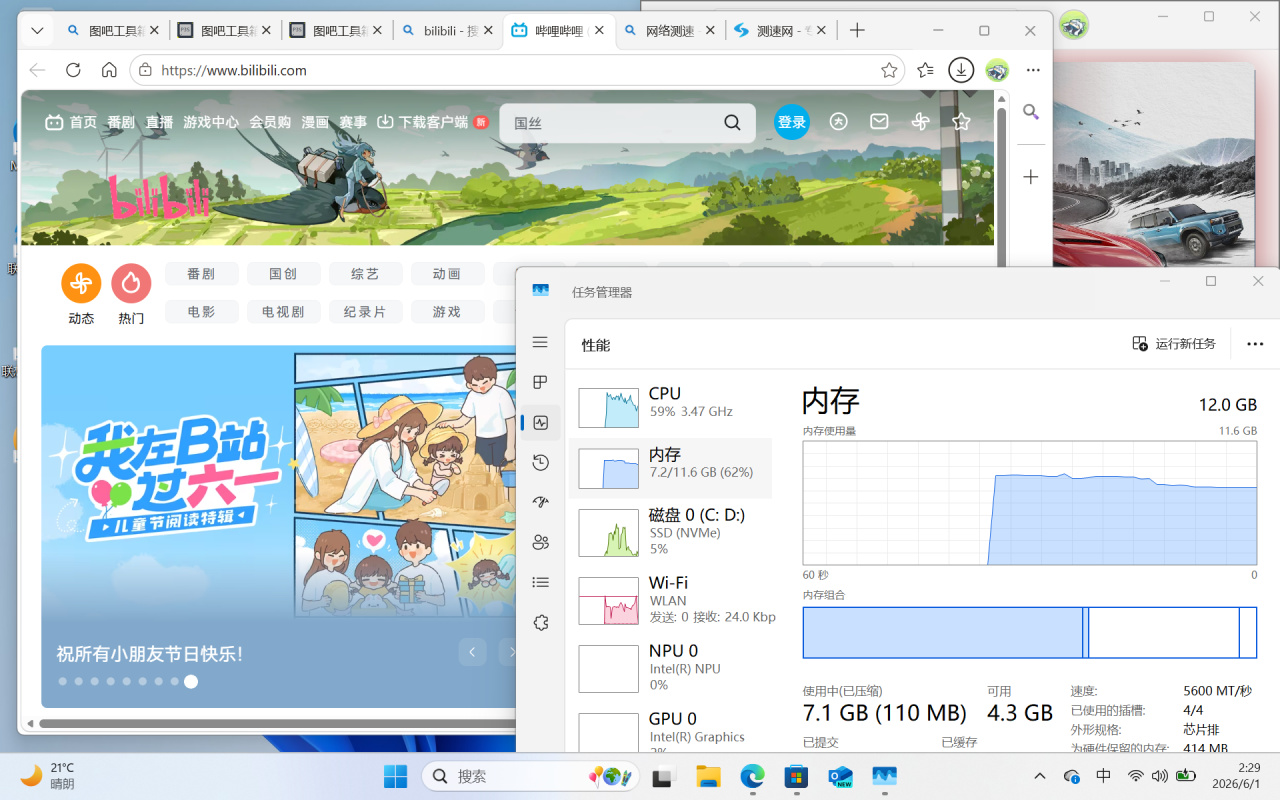Click the Windows taskbar 搜索 box
Screen dimensions: 1280x800
click(x=531, y=776)
